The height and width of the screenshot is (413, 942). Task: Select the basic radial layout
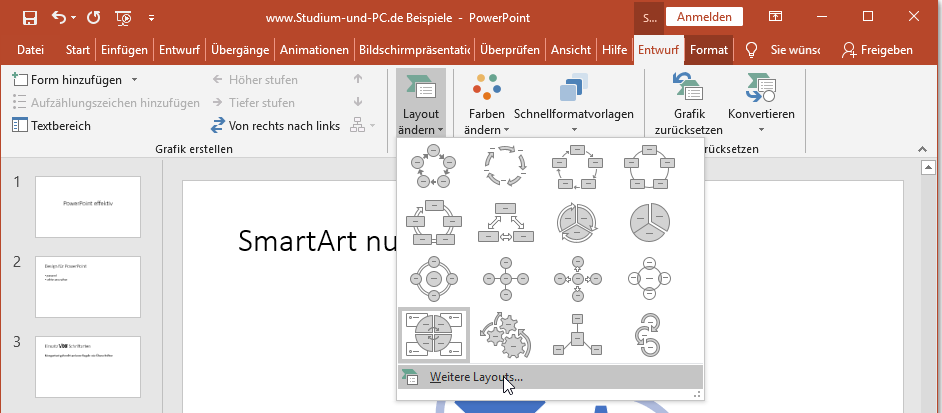pos(505,278)
